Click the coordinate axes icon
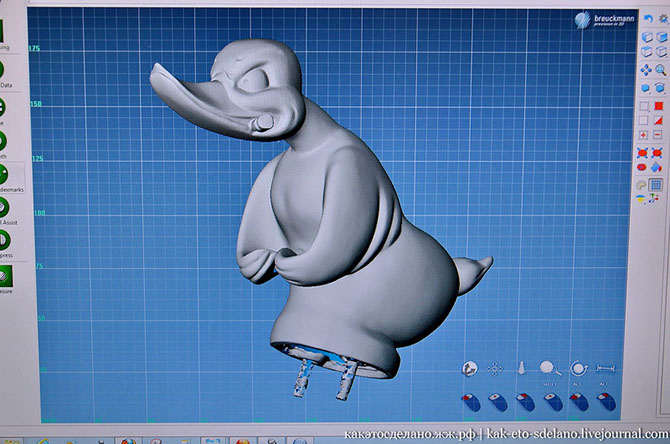This screenshot has width=670, height=444. pyautogui.click(x=654, y=198)
